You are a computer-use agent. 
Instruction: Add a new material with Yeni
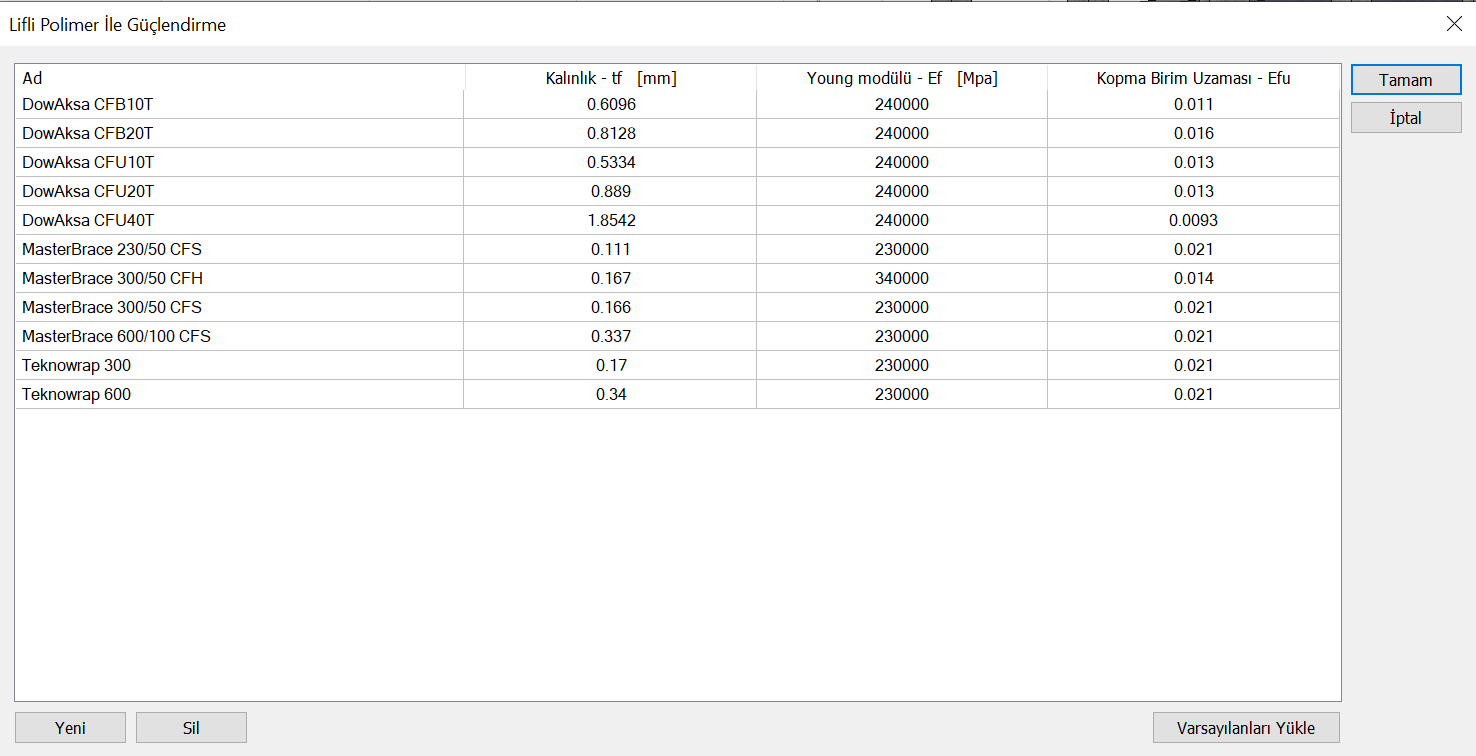(70, 728)
